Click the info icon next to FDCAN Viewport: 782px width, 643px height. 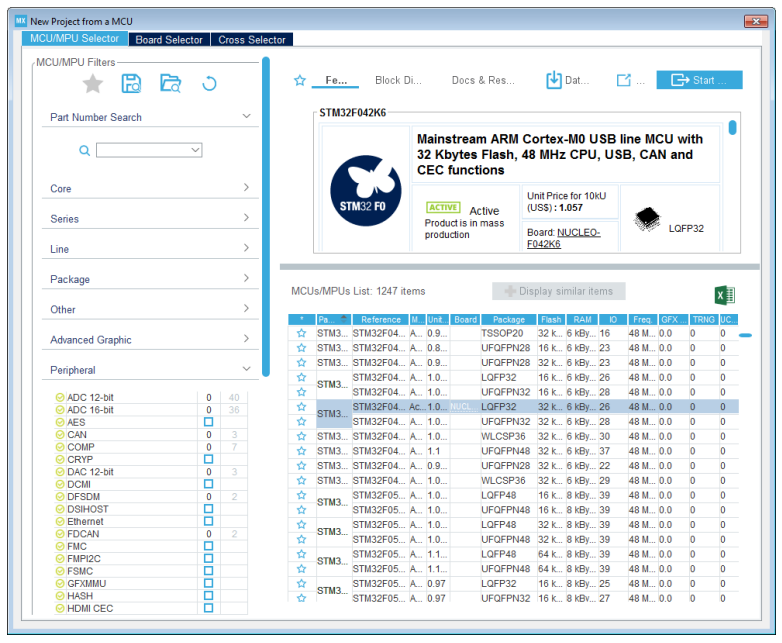click(x=60, y=534)
